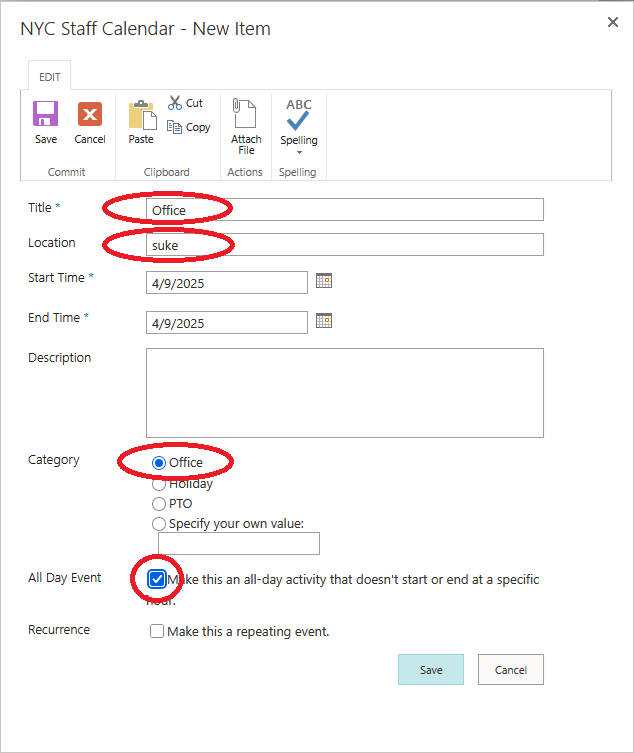Screen dimensions: 634x753
Task: Expand the Spelling dropdown arrow
Action: coord(298,153)
